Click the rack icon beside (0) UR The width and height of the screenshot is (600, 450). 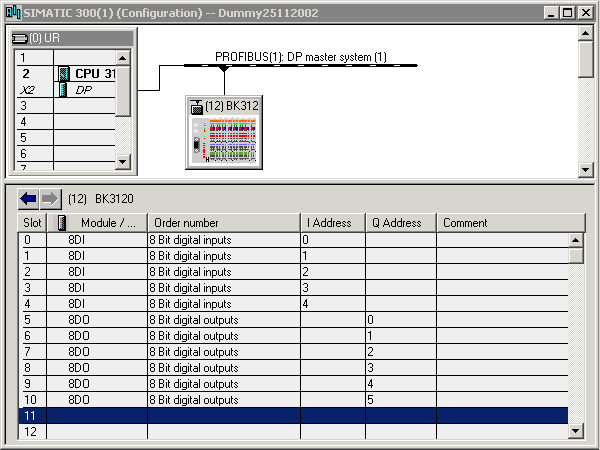pos(20,38)
